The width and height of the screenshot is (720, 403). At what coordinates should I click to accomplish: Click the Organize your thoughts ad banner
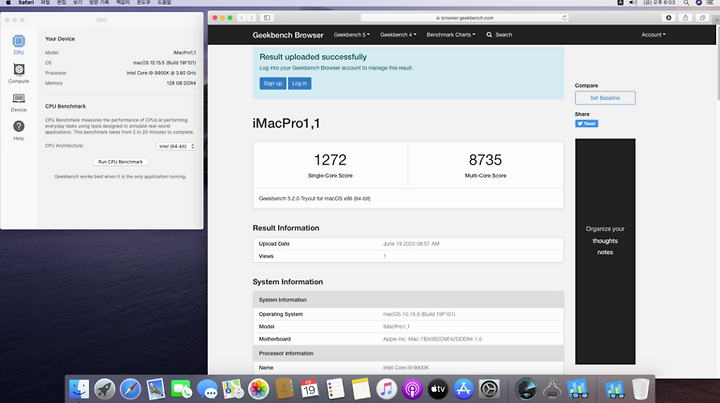coord(605,252)
